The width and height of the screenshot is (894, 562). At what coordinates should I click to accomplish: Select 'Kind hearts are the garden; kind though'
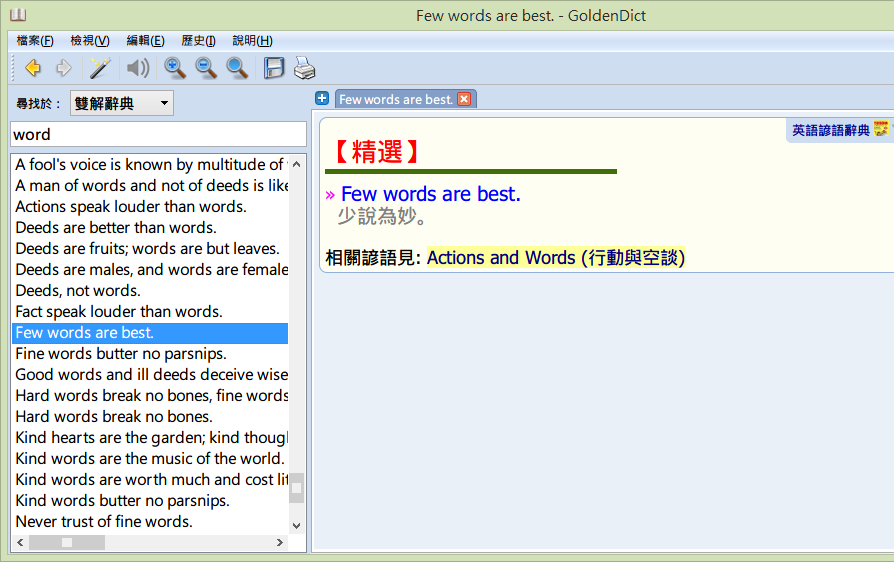(150, 438)
